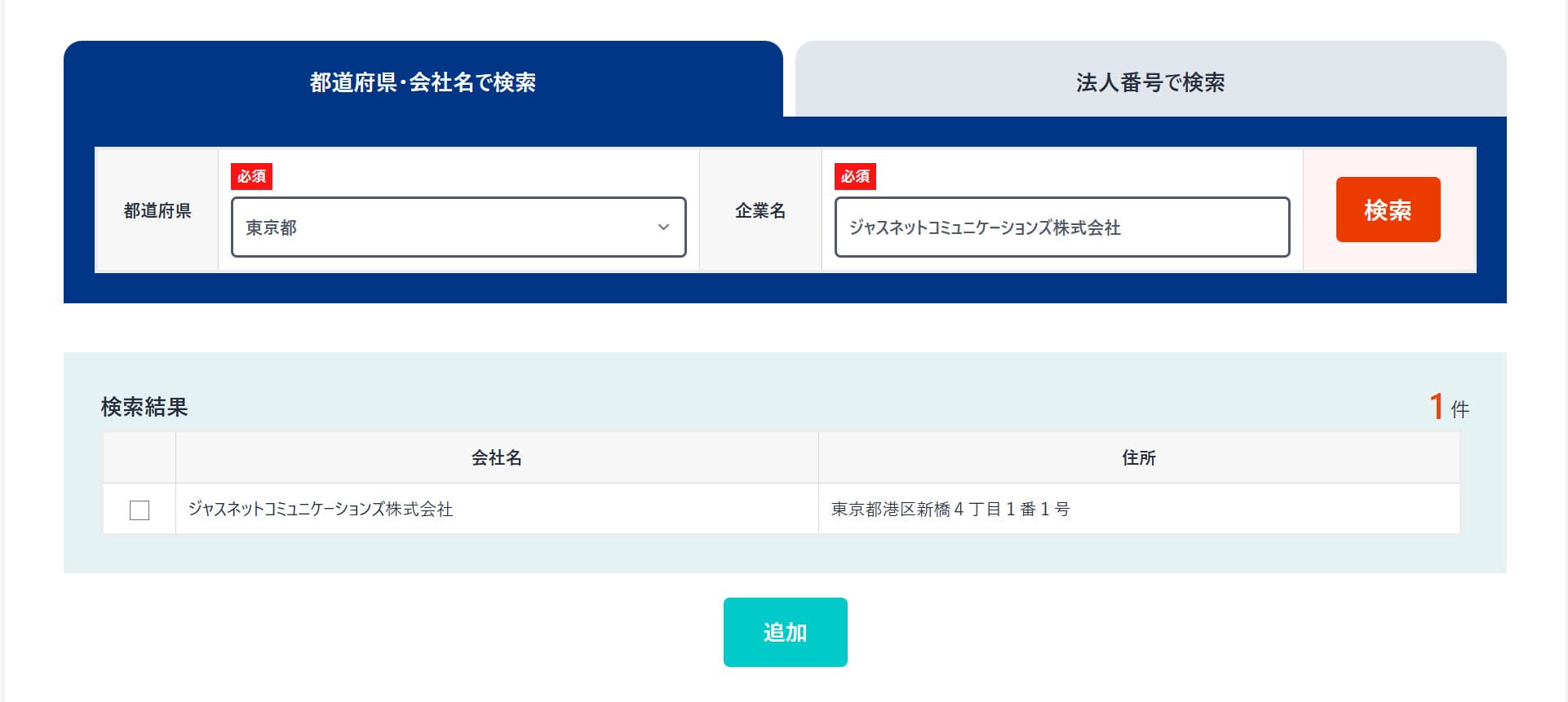Open the 東京都 prefecture dropdown

pos(458,227)
